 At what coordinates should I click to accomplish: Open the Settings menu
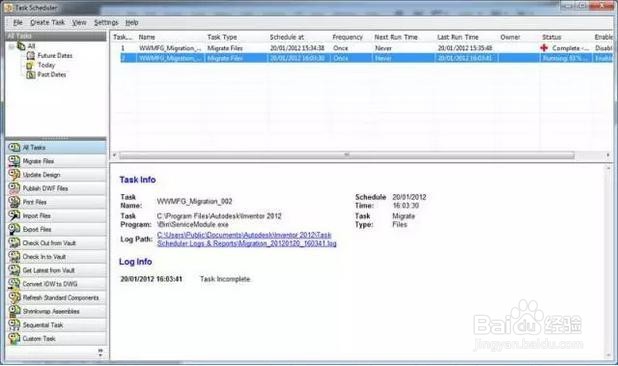[106, 22]
